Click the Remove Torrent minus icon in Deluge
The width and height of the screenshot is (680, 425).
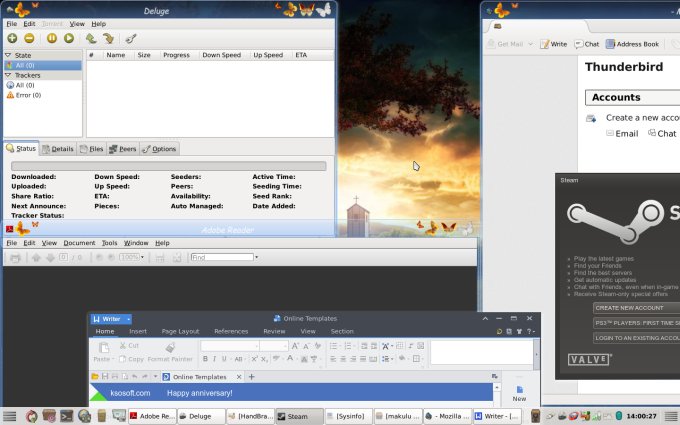pyautogui.click(x=29, y=38)
